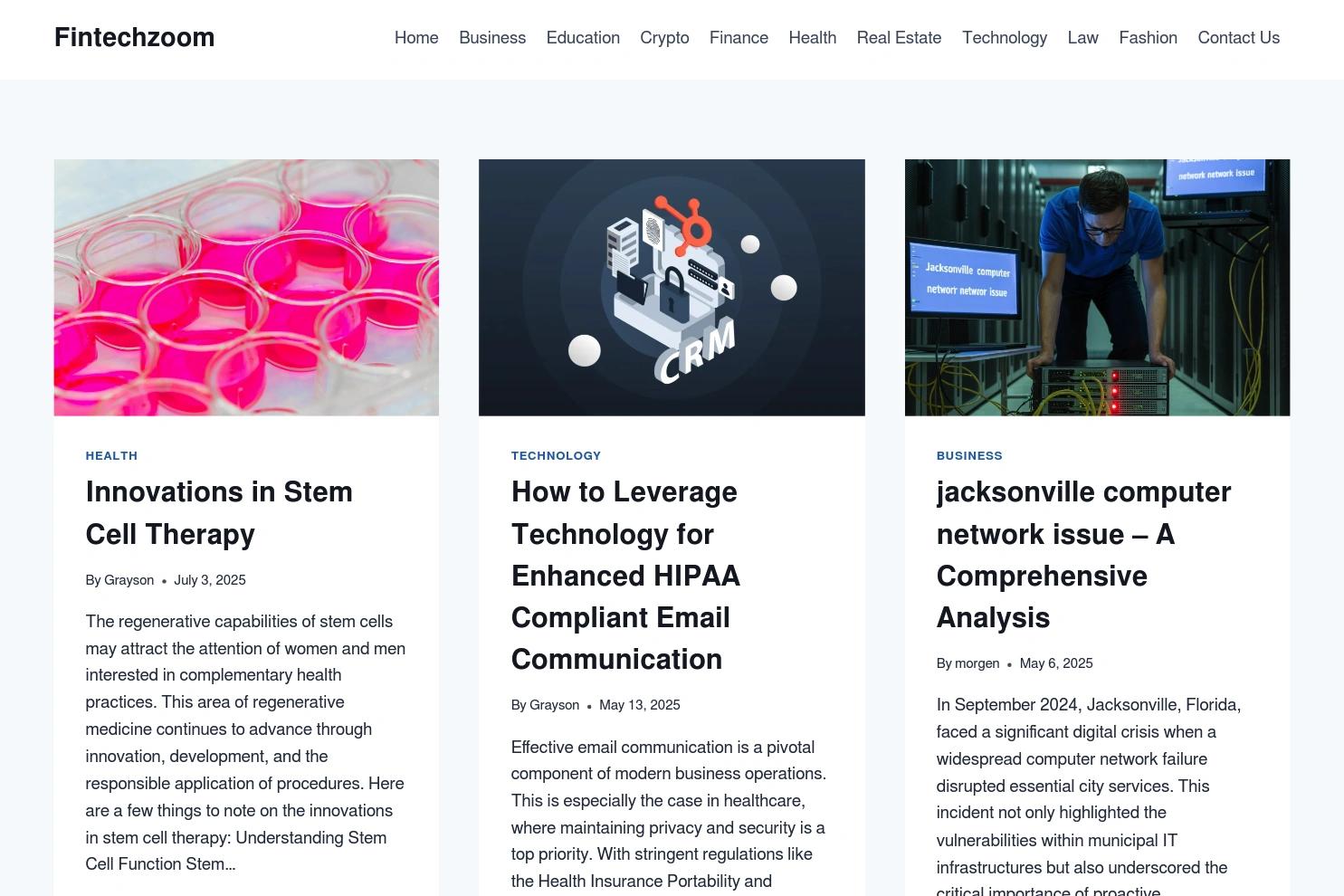
Task: Open the Education menu link
Action: point(583,38)
